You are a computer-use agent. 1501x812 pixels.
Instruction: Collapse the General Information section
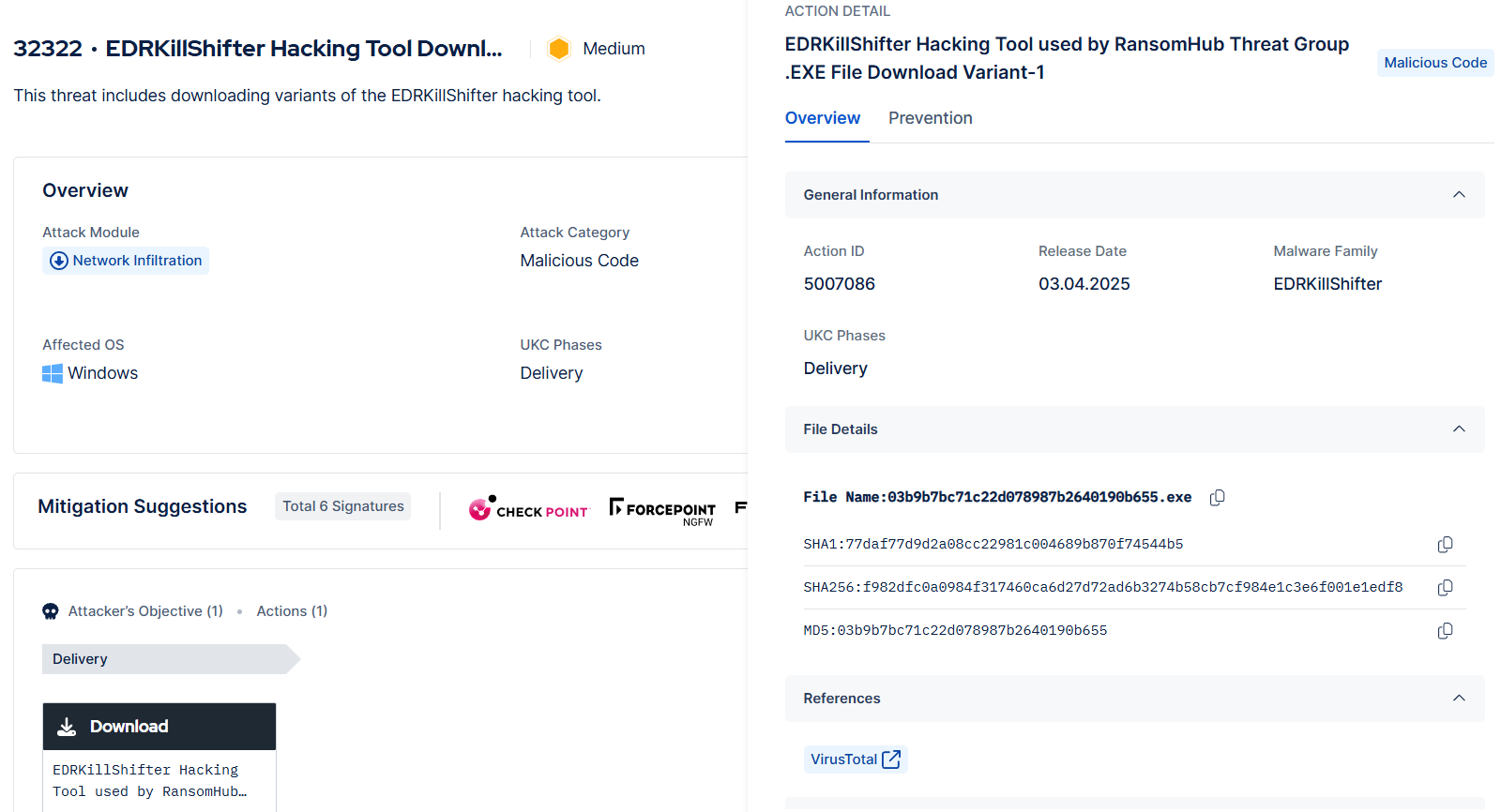[x=1459, y=195]
